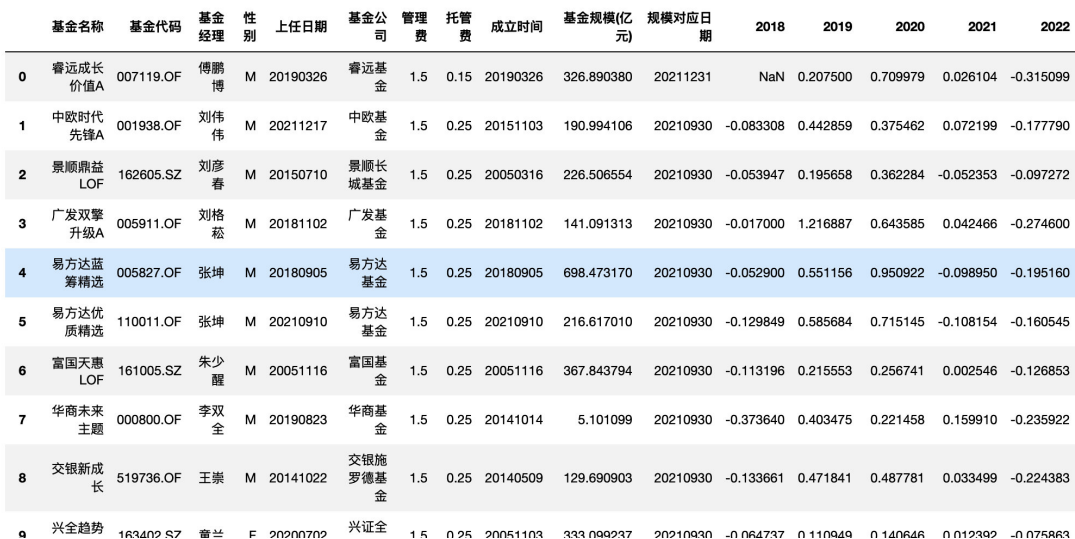Click the 2022 column header
This screenshot has height=539, width=1075.
point(1054,27)
